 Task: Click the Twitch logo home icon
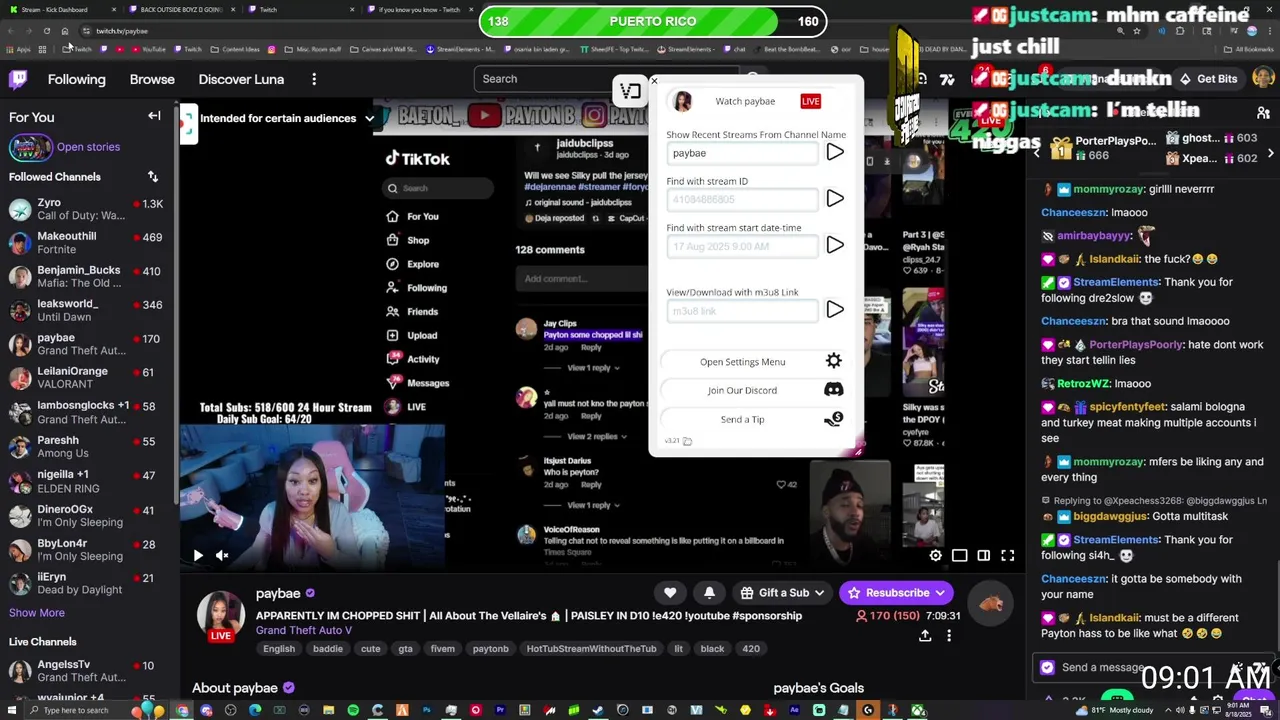[18, 79]
